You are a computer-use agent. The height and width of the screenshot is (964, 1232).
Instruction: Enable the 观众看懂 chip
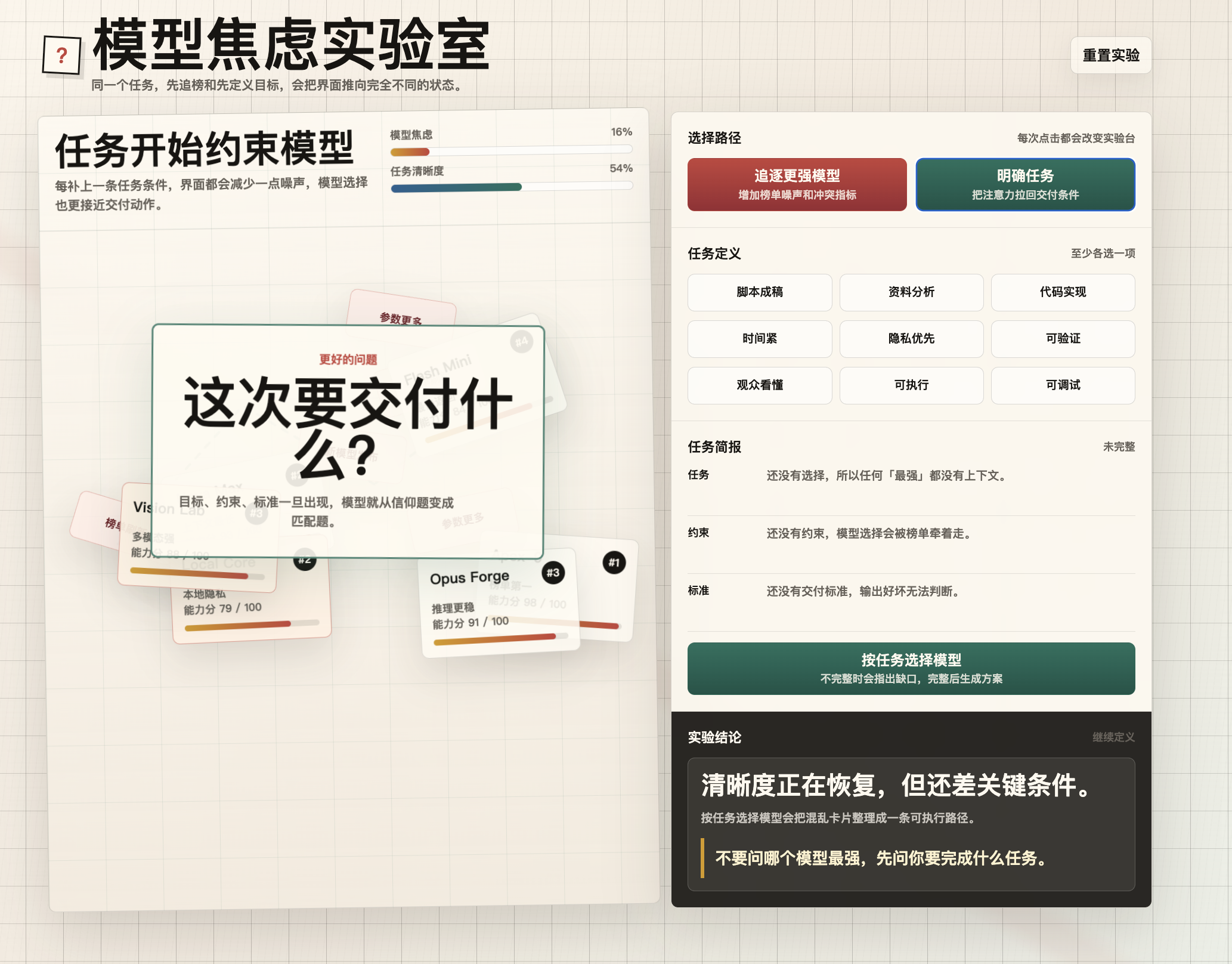[759, 385]
